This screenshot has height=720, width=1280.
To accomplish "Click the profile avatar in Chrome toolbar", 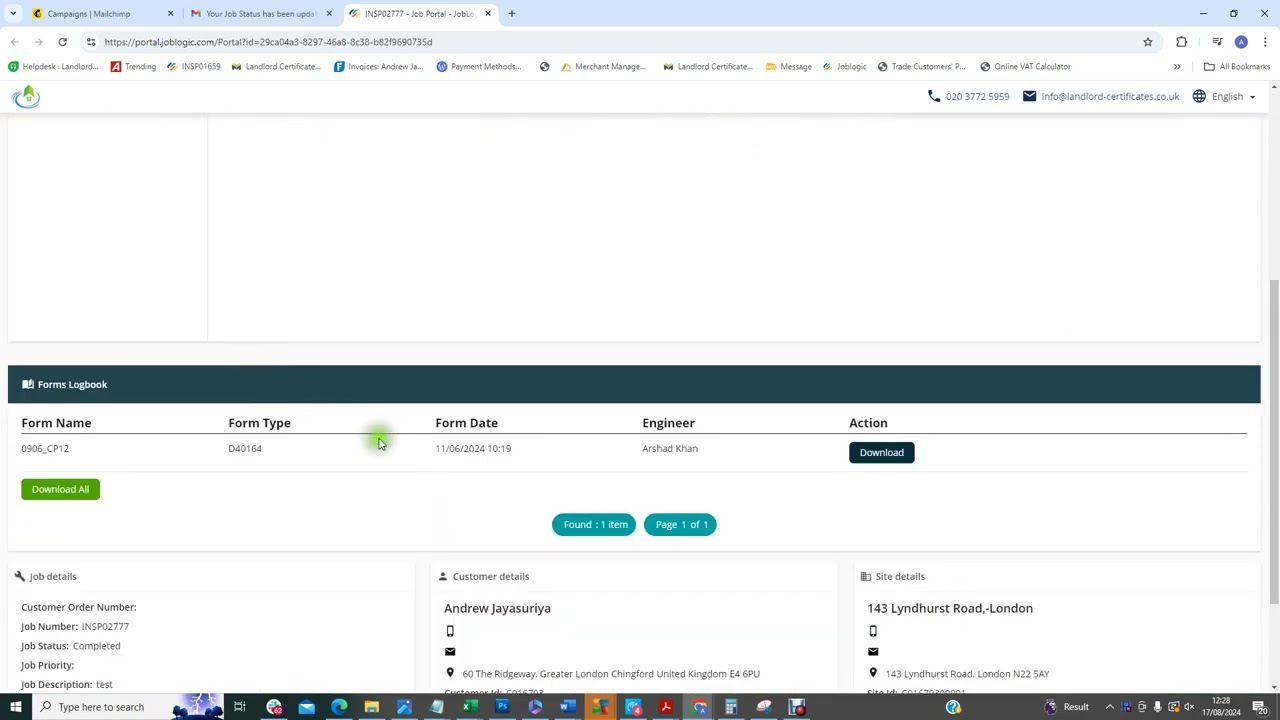I will point(1241,42).
